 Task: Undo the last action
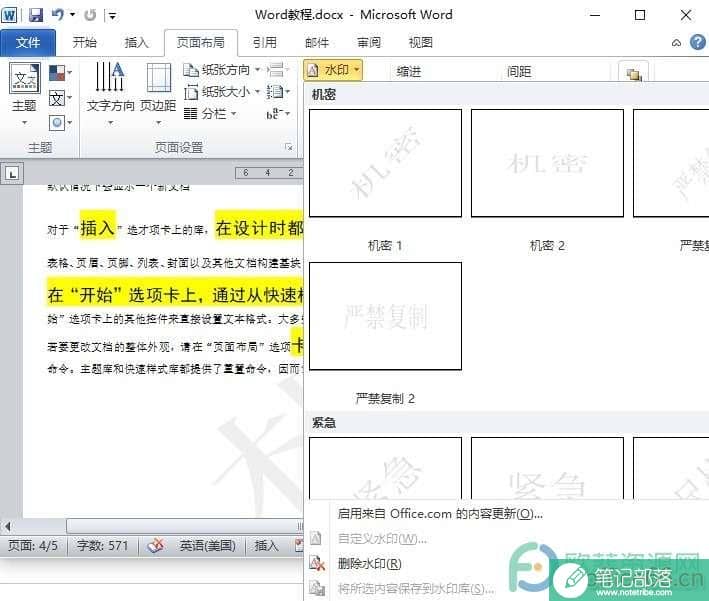pos(58,15)
